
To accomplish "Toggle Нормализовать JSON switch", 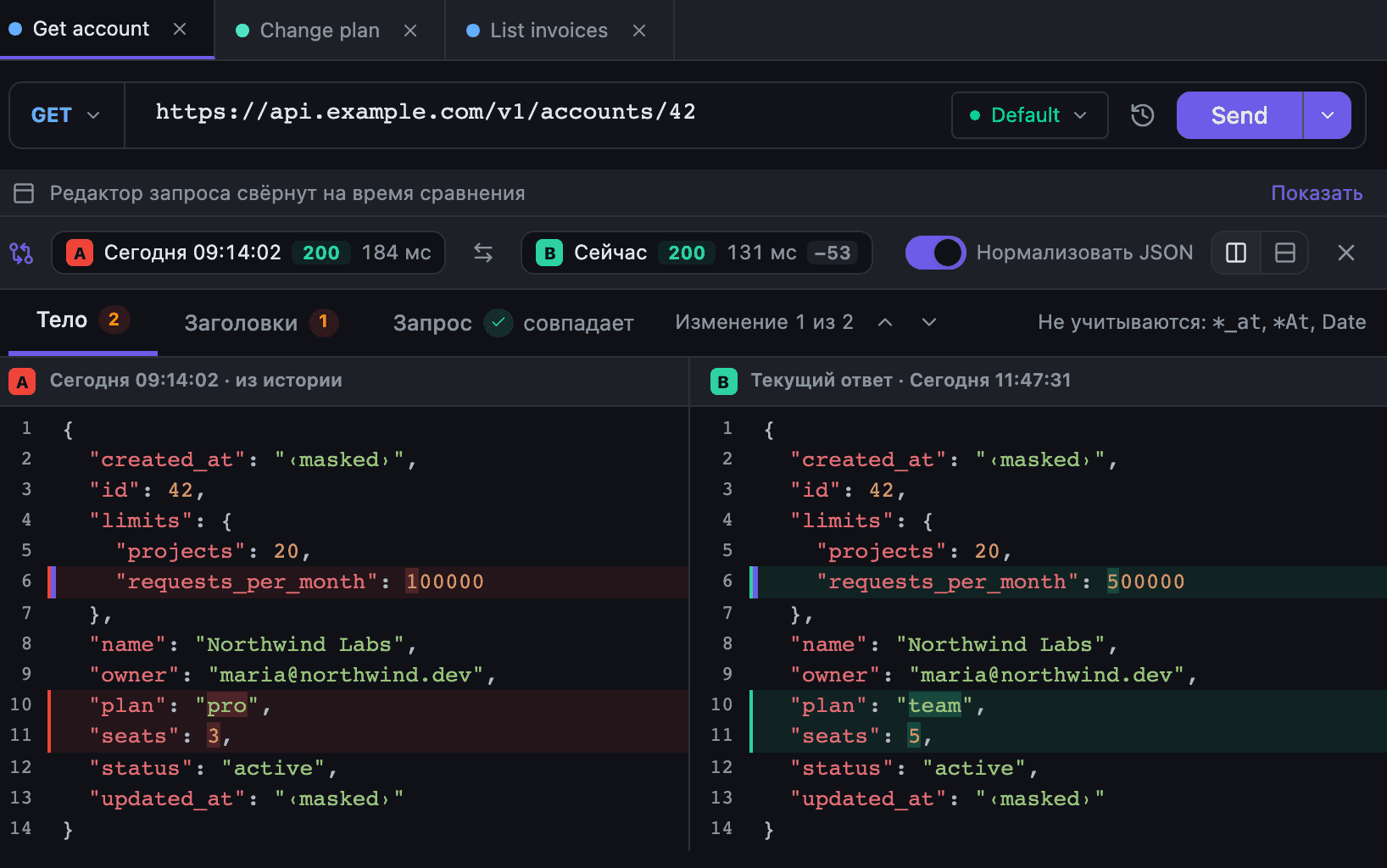I will point(936,253).
